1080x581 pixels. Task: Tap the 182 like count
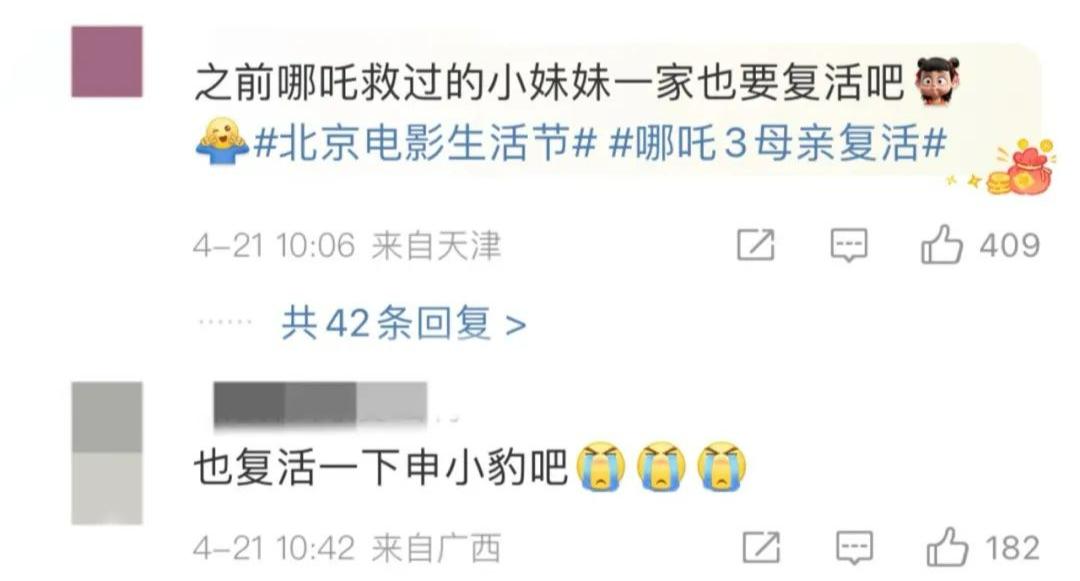point(1012,548)
